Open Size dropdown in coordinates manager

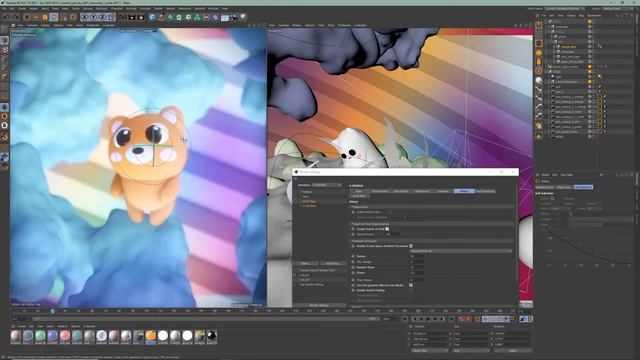[471, 350]
